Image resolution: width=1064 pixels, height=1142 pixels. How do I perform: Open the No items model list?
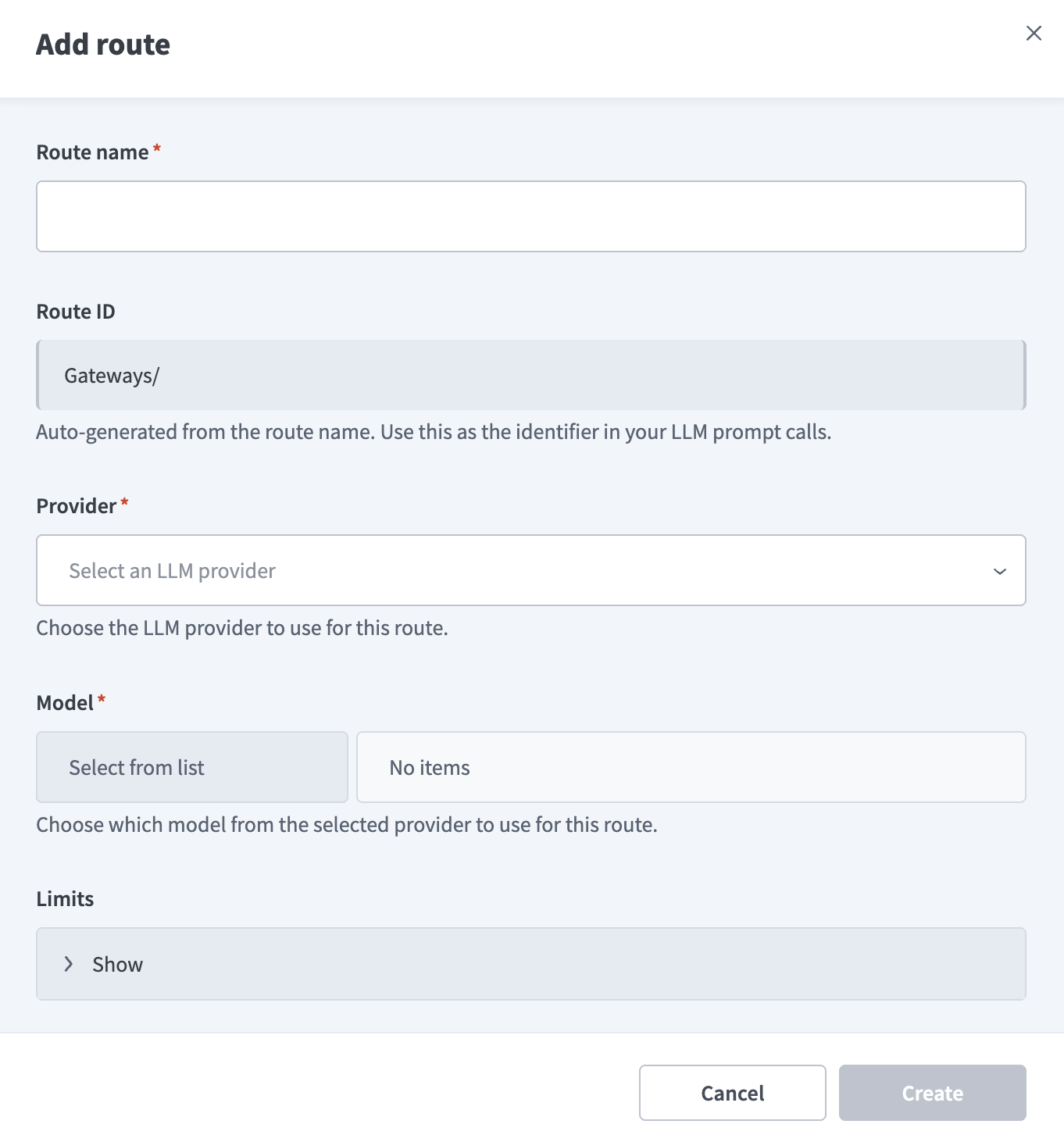691,767
